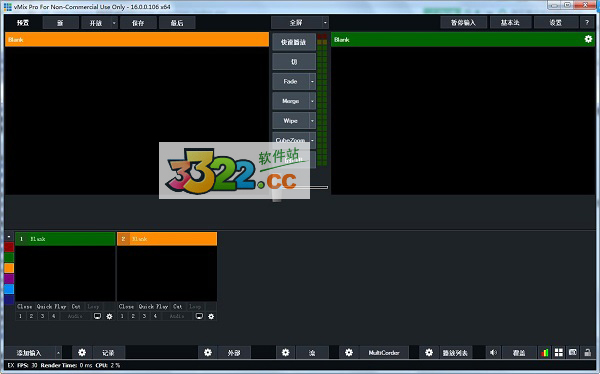Click the 基本法 button
This screenshot has height=374, width=600.
point(510,23)
